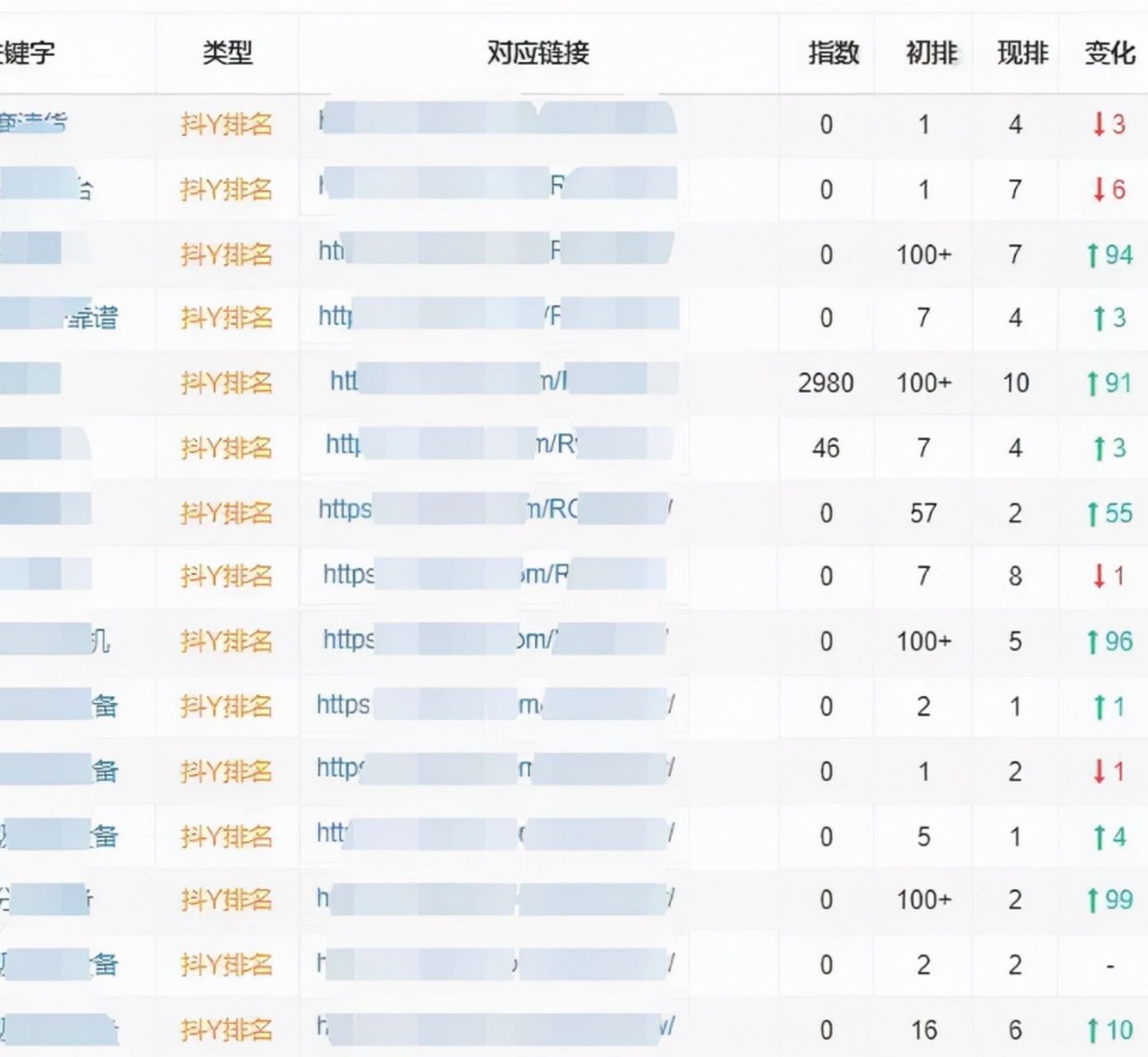The height and width of the screenshot is (1057, 1148).
Task: Click the 抖Y排名 label in the first row
Action: [x=225, y=124]
